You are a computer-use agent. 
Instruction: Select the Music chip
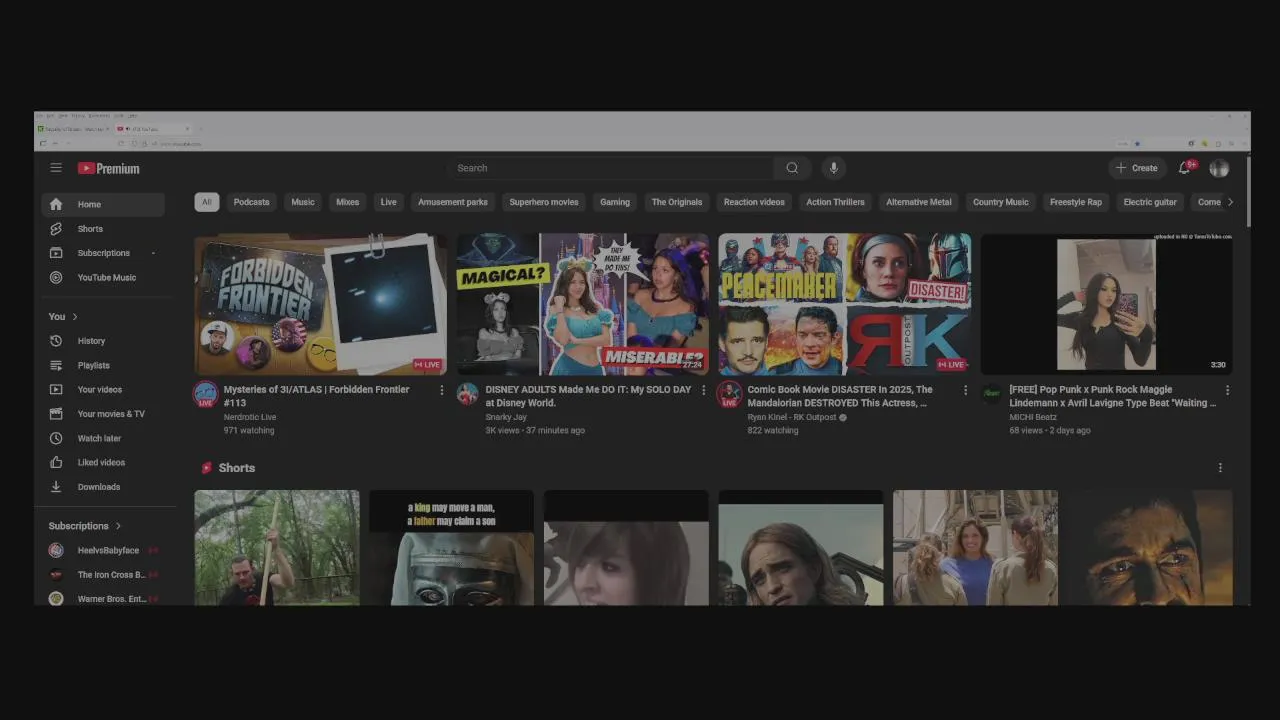(303, 202)
